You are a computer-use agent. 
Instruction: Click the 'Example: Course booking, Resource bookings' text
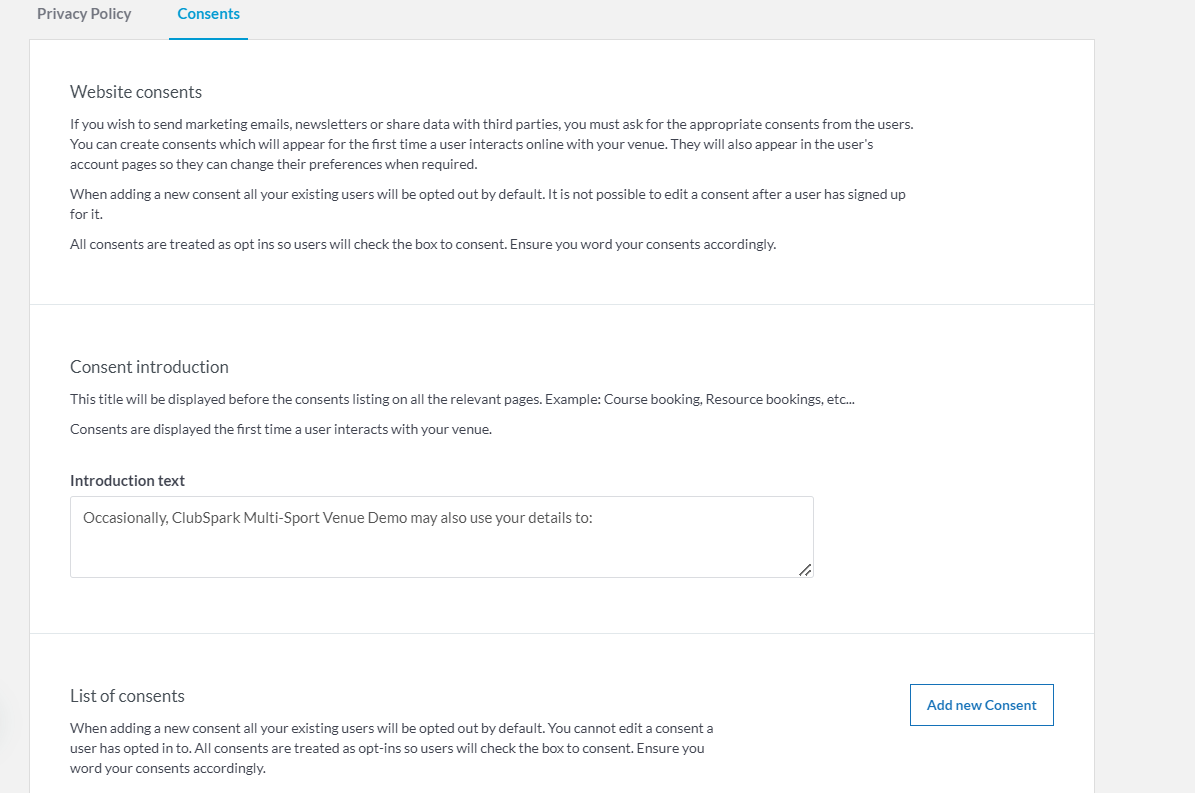[x=700, y=400]
